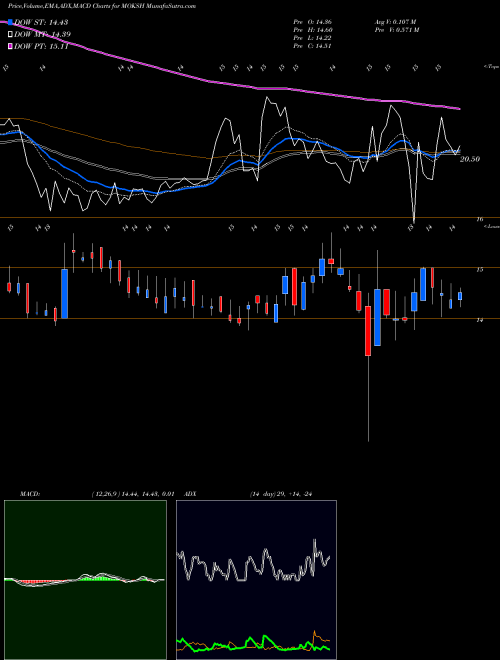
Task: Click the 15 price level label beside candles
Action: pyautogui.click(x=480, y=270)
